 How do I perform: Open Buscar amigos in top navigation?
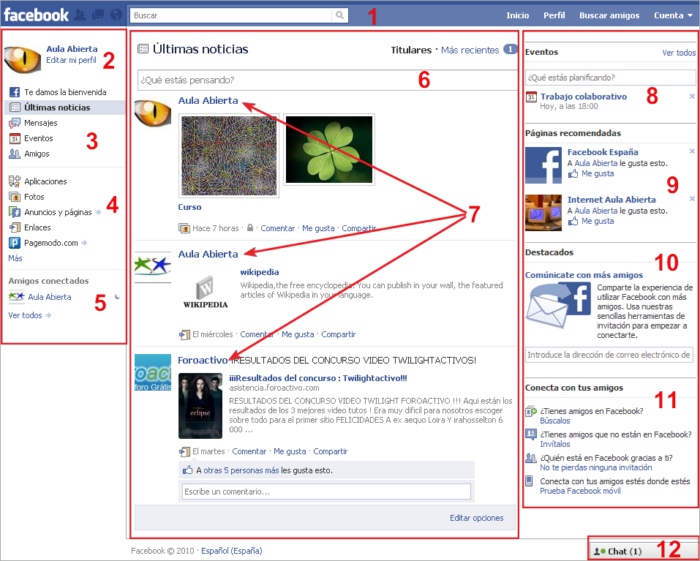[x=609, y=16]
